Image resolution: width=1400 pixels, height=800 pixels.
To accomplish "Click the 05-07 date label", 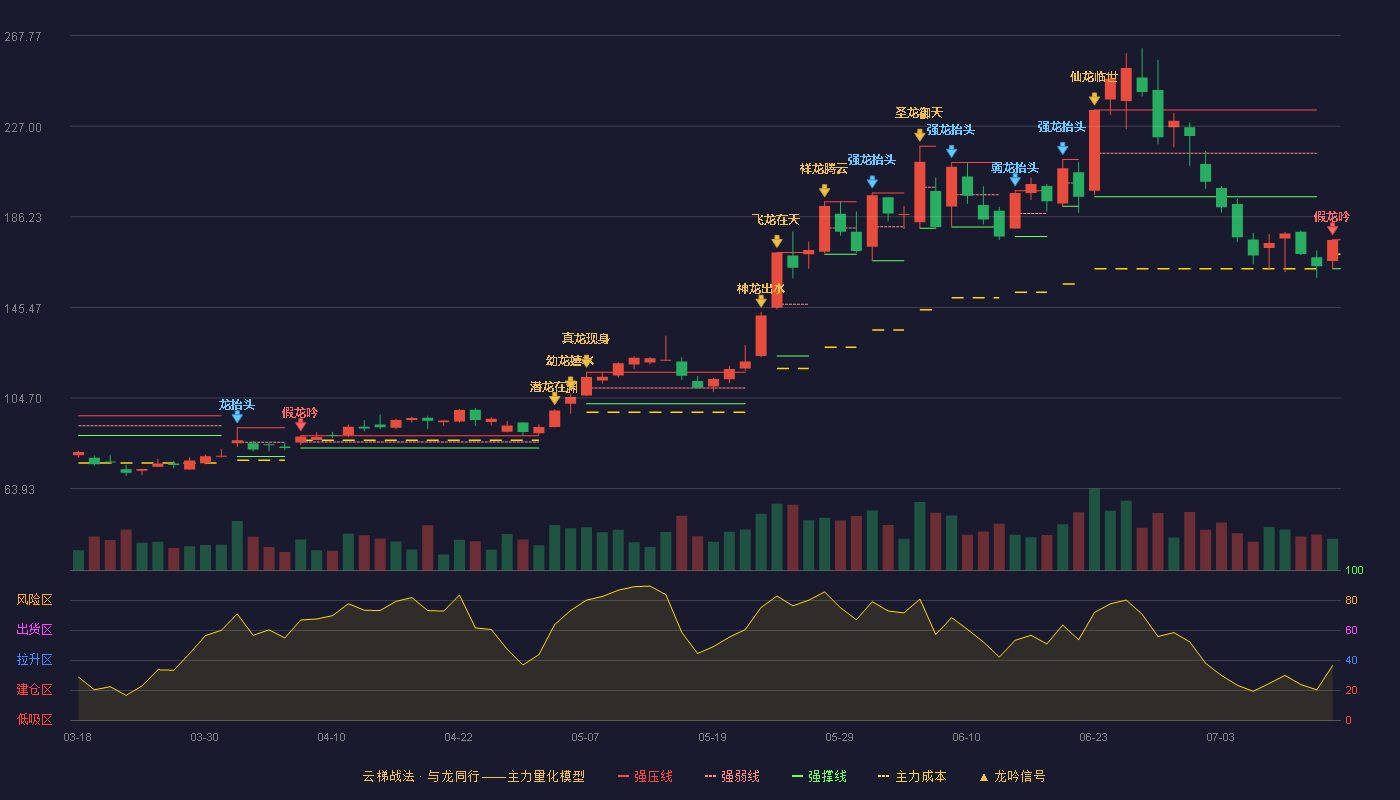I will [585, 737].
